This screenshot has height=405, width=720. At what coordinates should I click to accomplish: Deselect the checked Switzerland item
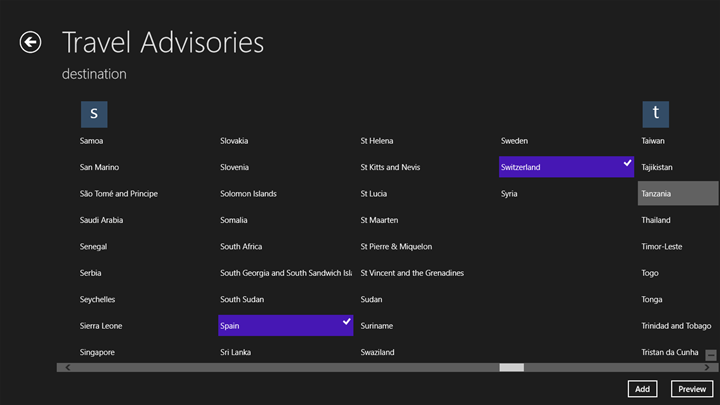566,167
